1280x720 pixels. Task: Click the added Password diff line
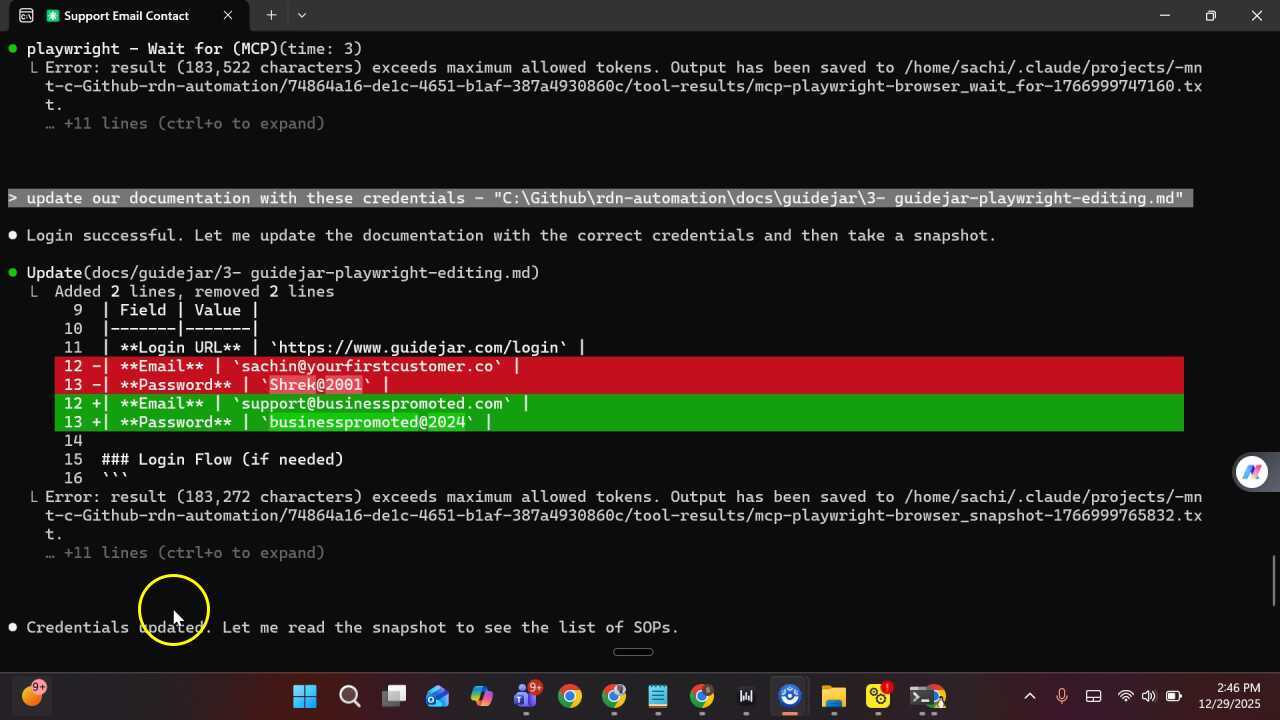[619, 422]
